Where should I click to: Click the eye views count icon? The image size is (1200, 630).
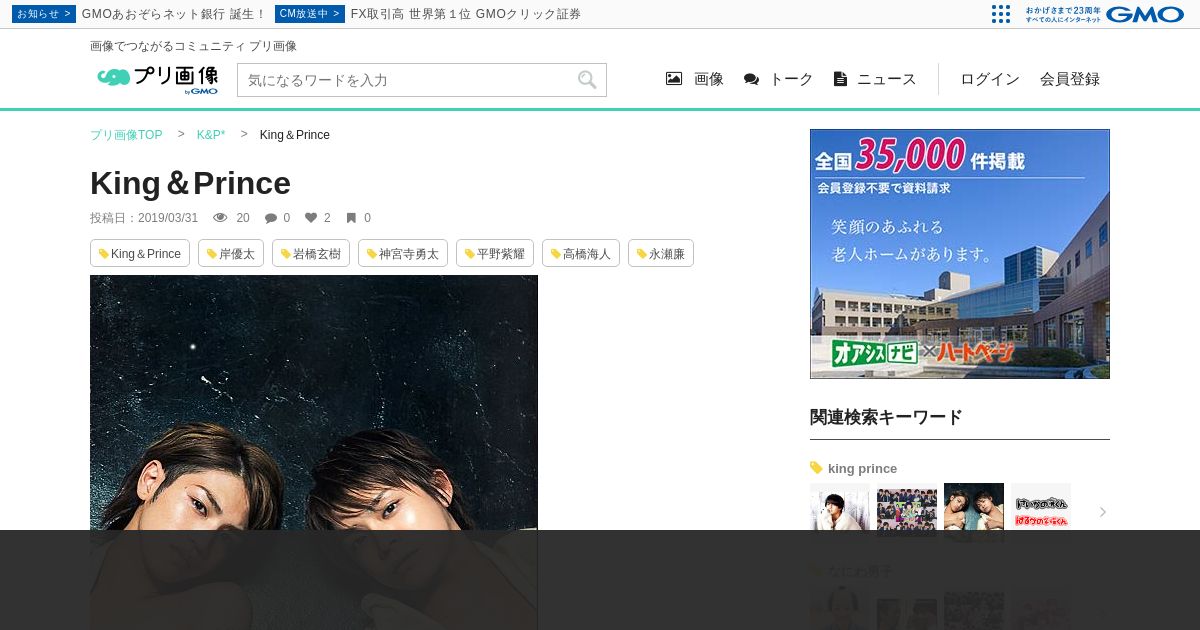click(220, 218)
